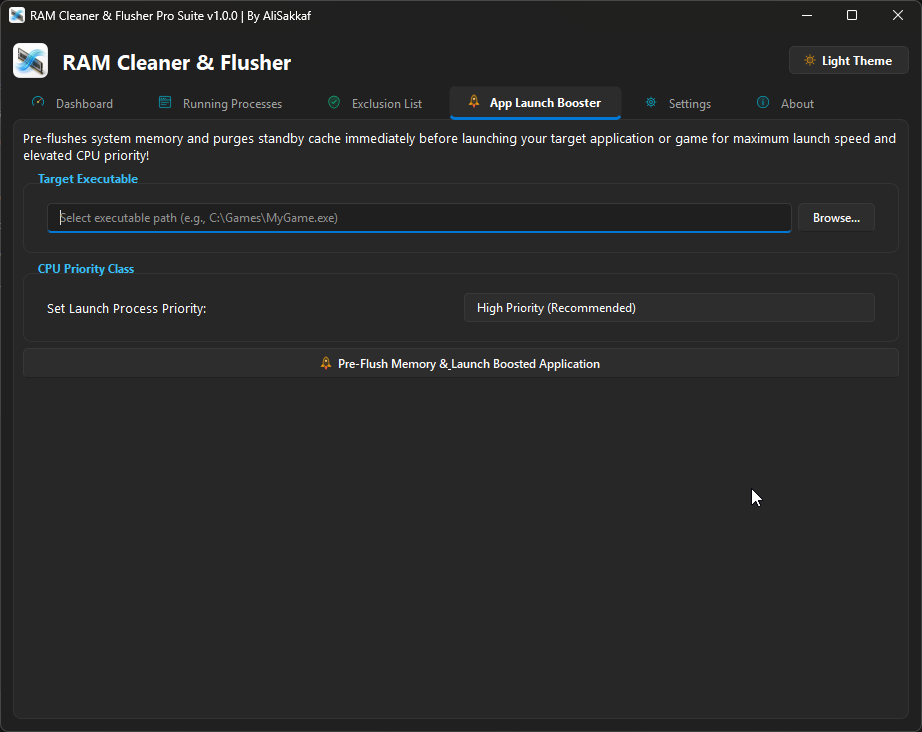
Task: Select the App Launch Booster tab
Action: [x=535, y=103]
